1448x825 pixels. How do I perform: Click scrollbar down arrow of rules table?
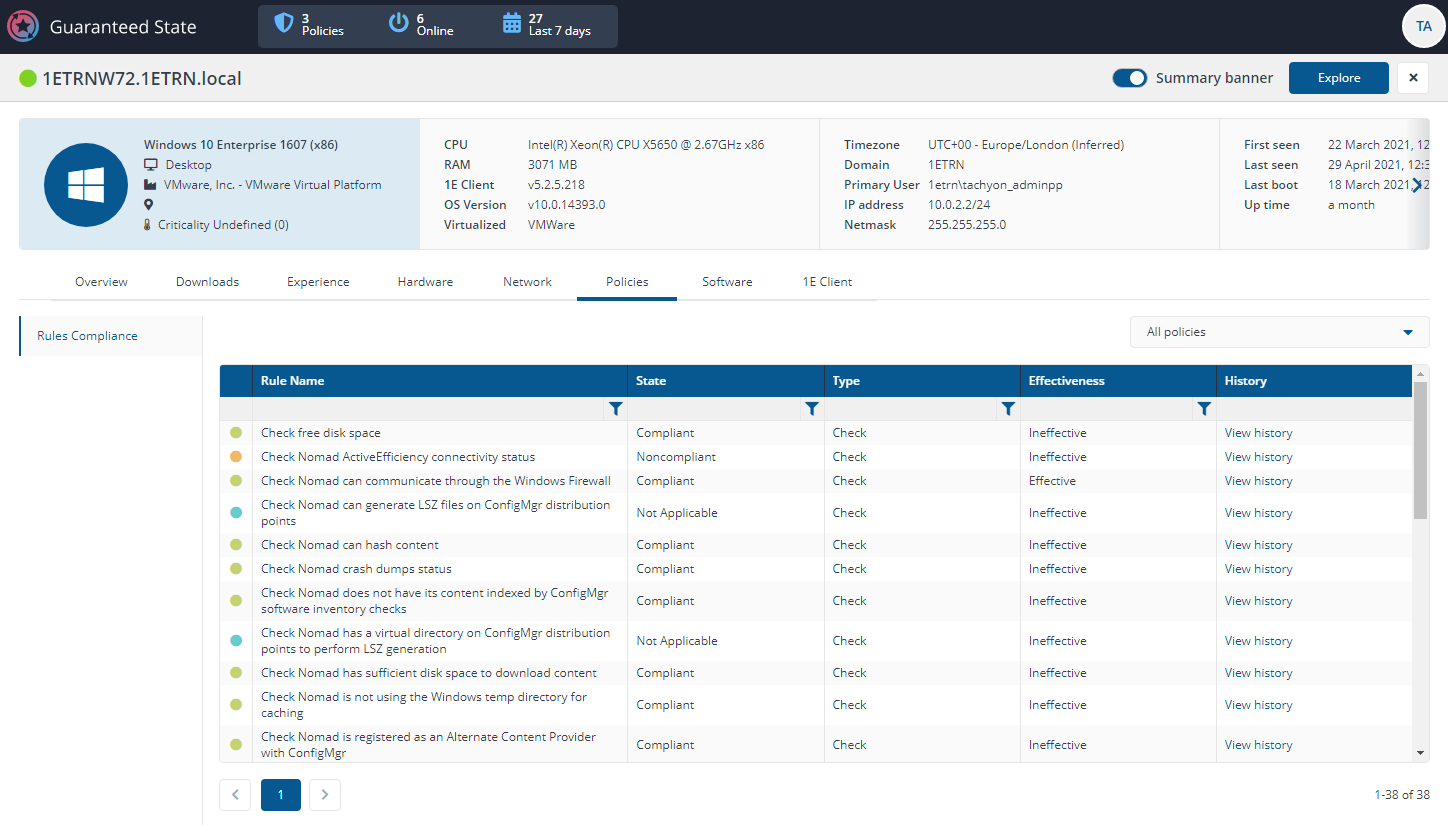pos(1420,752)
